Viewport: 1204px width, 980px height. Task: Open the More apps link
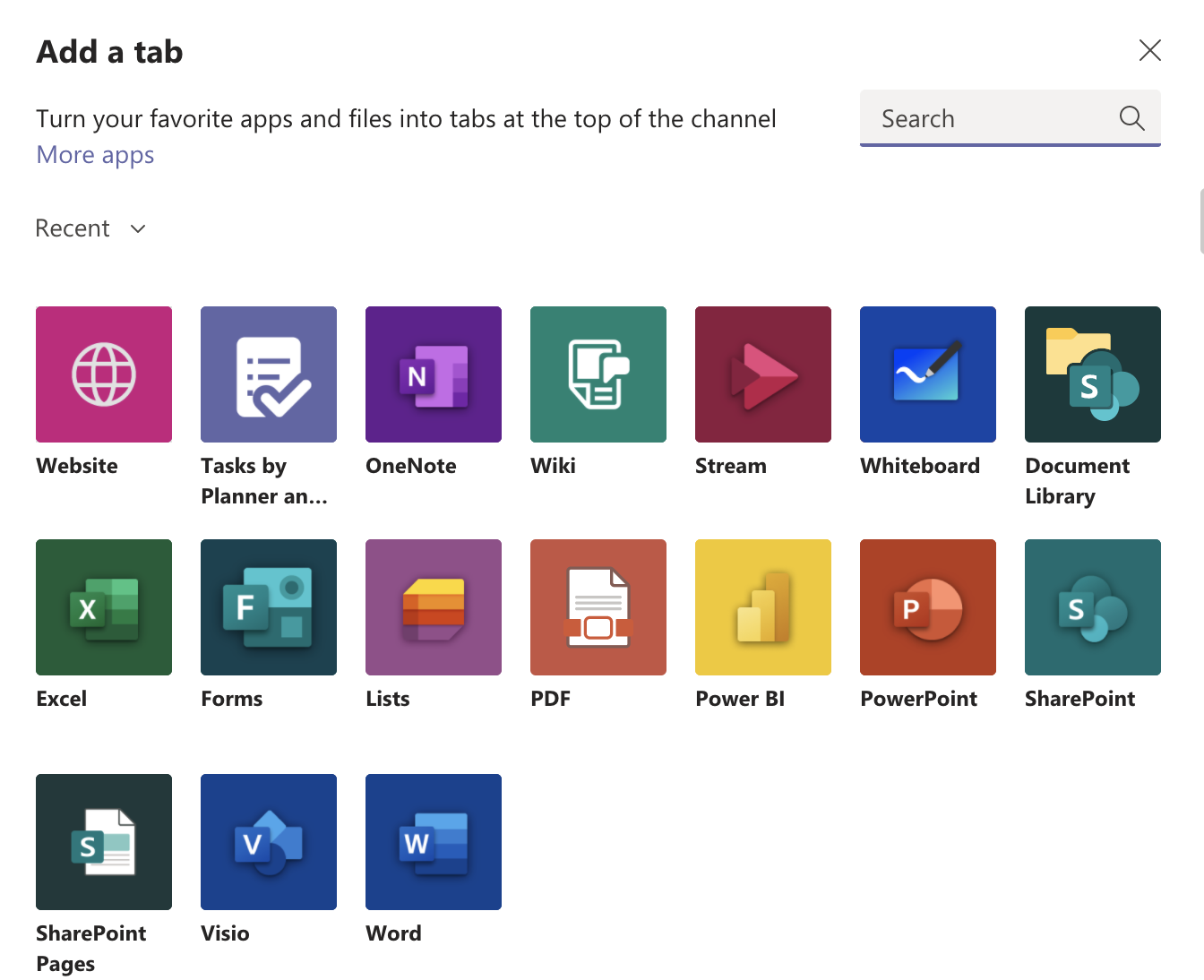pyautogui.click(x=95, y=155)
